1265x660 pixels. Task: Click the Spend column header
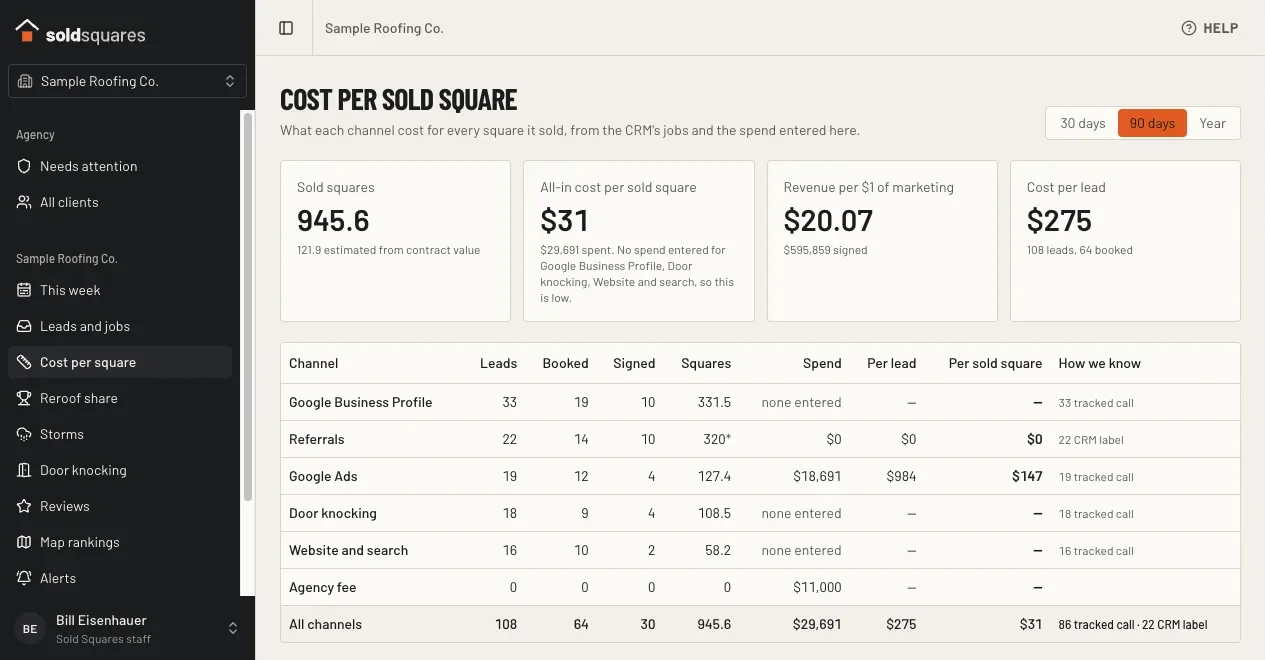[822, 363]
